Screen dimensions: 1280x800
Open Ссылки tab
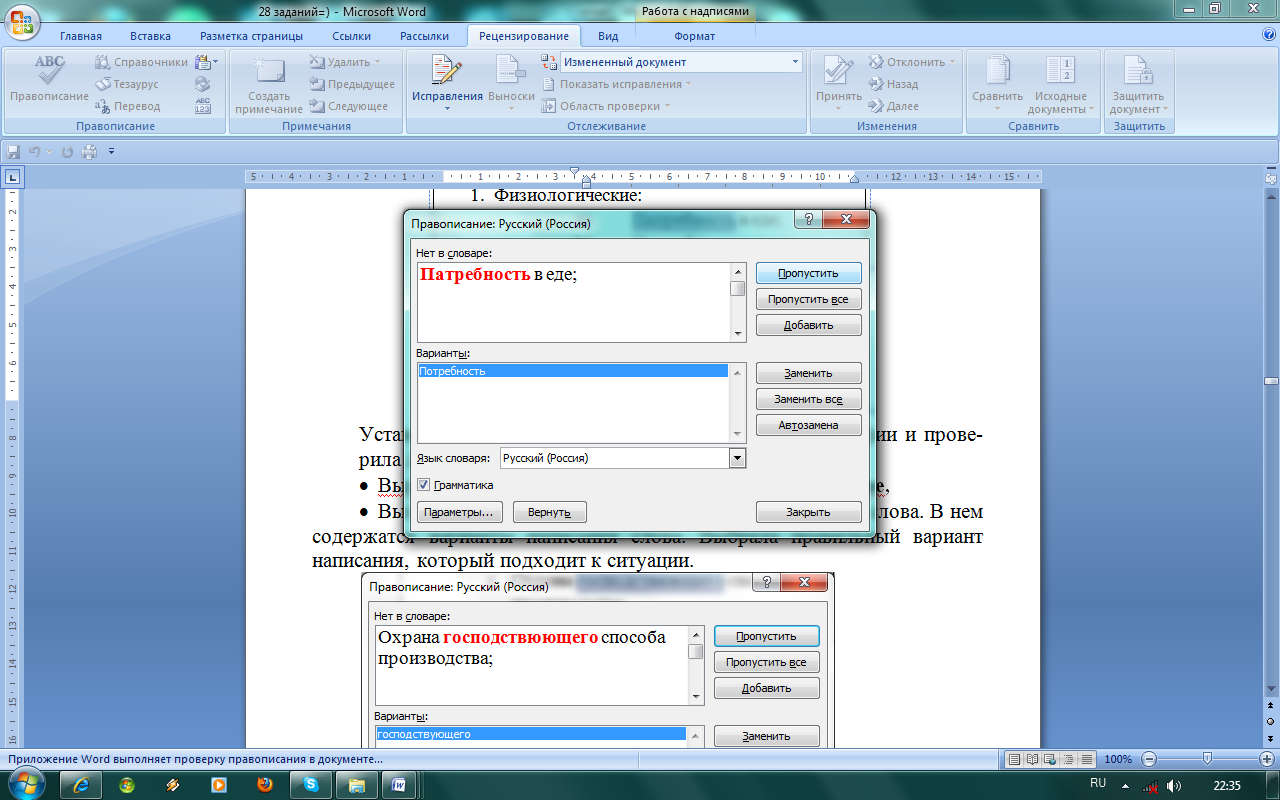[351, 36]
